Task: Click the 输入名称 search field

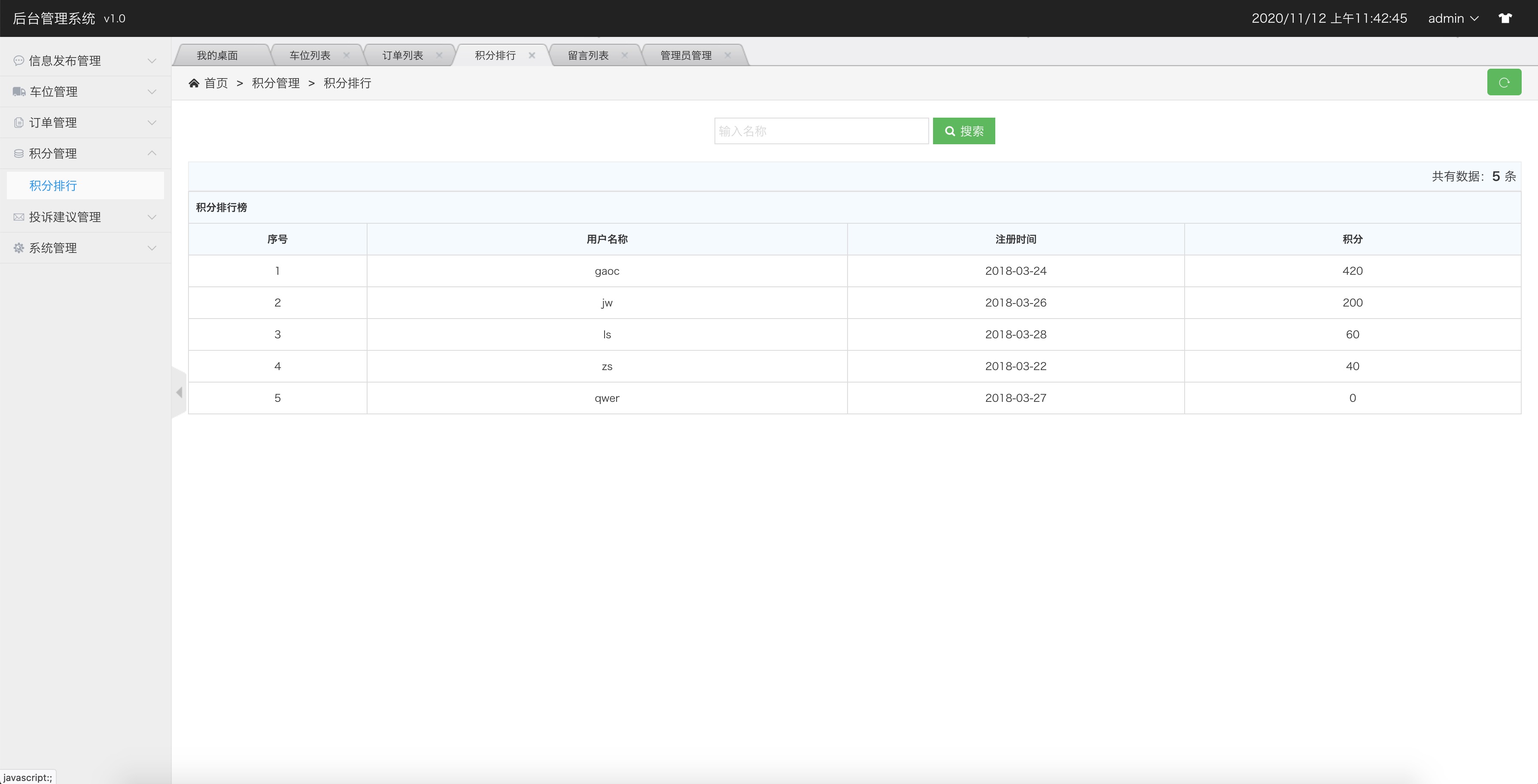Action: point(821,131)
